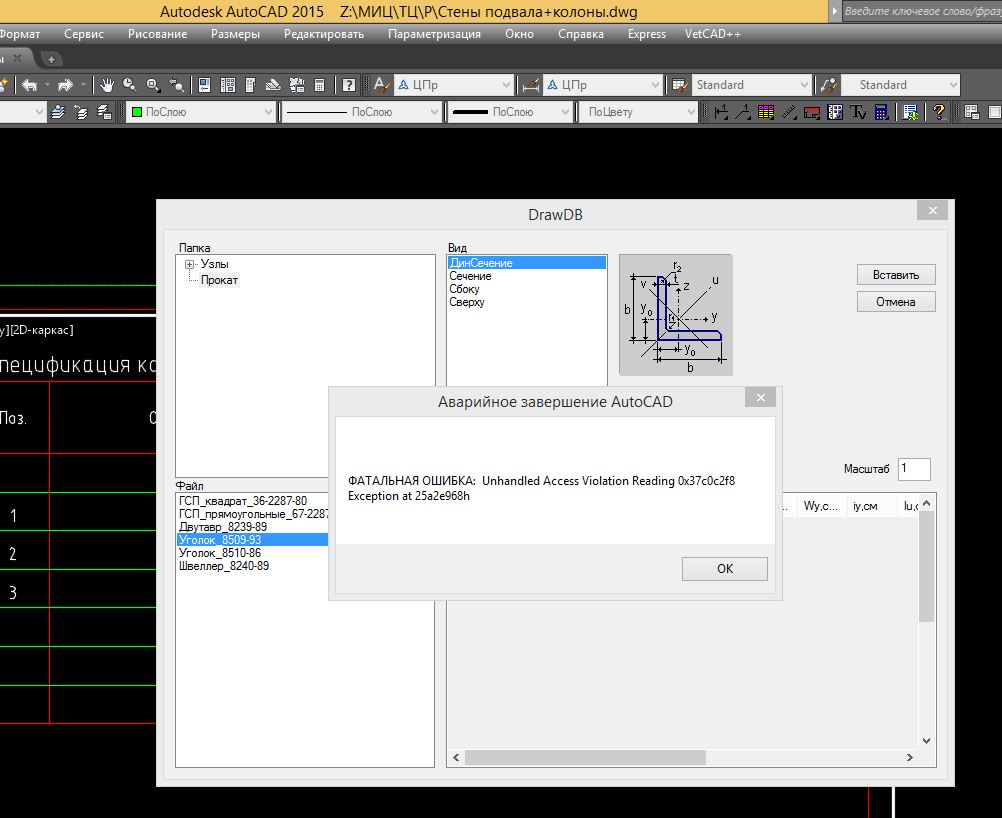Click the Вставить button in DrawDB
The image size is (1002, 818).
point(896,275)
